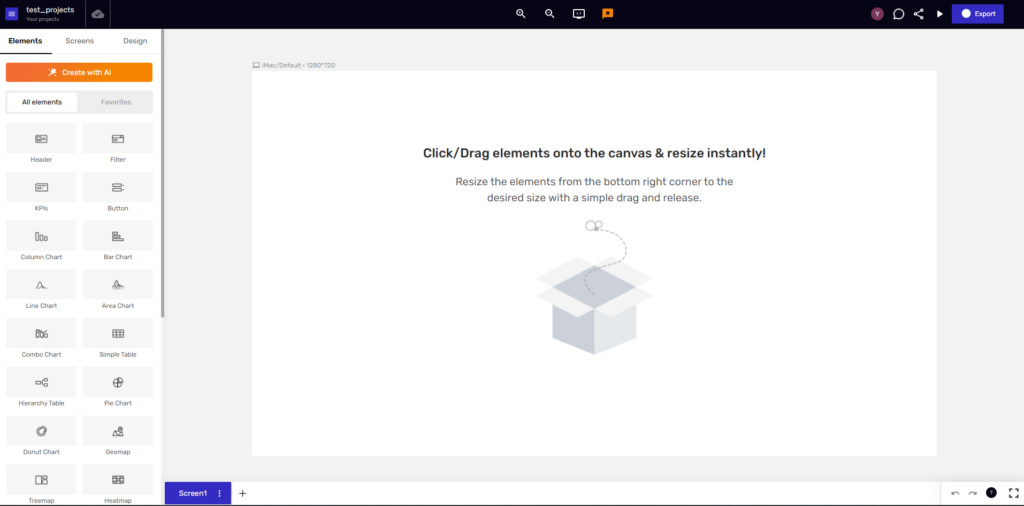The image size is (1024, 506).
Task: Switch to the Favorites elements filter
Action: click(x=116, y=102)
